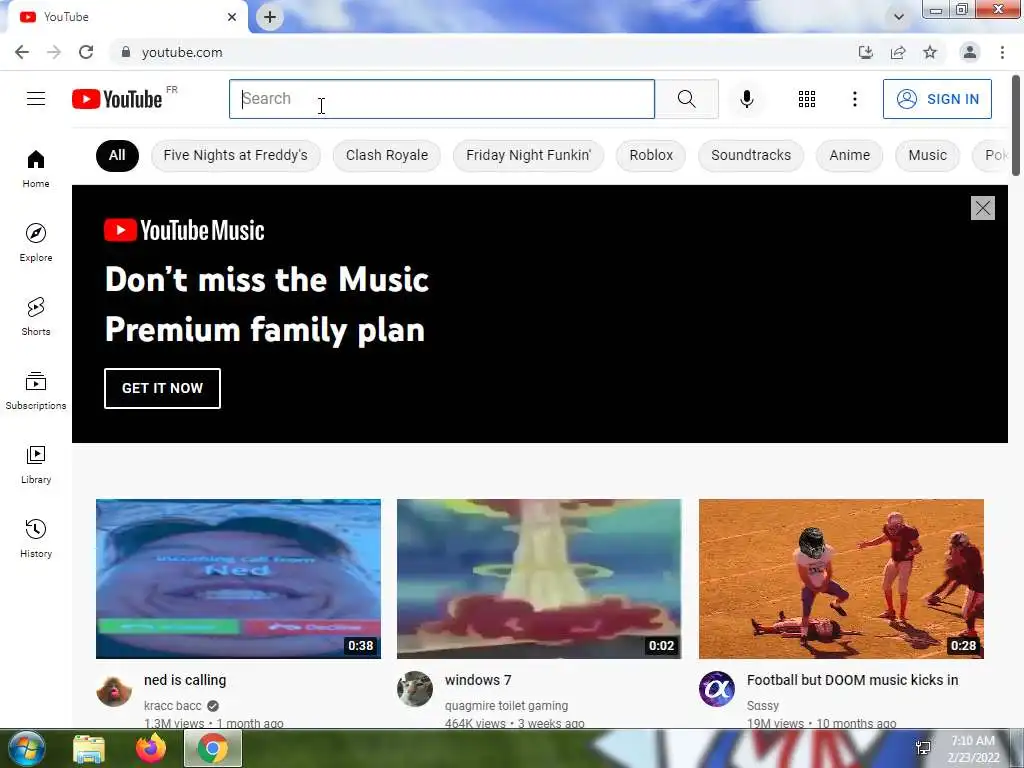Close the YouTube Music banner

[982, 208]
